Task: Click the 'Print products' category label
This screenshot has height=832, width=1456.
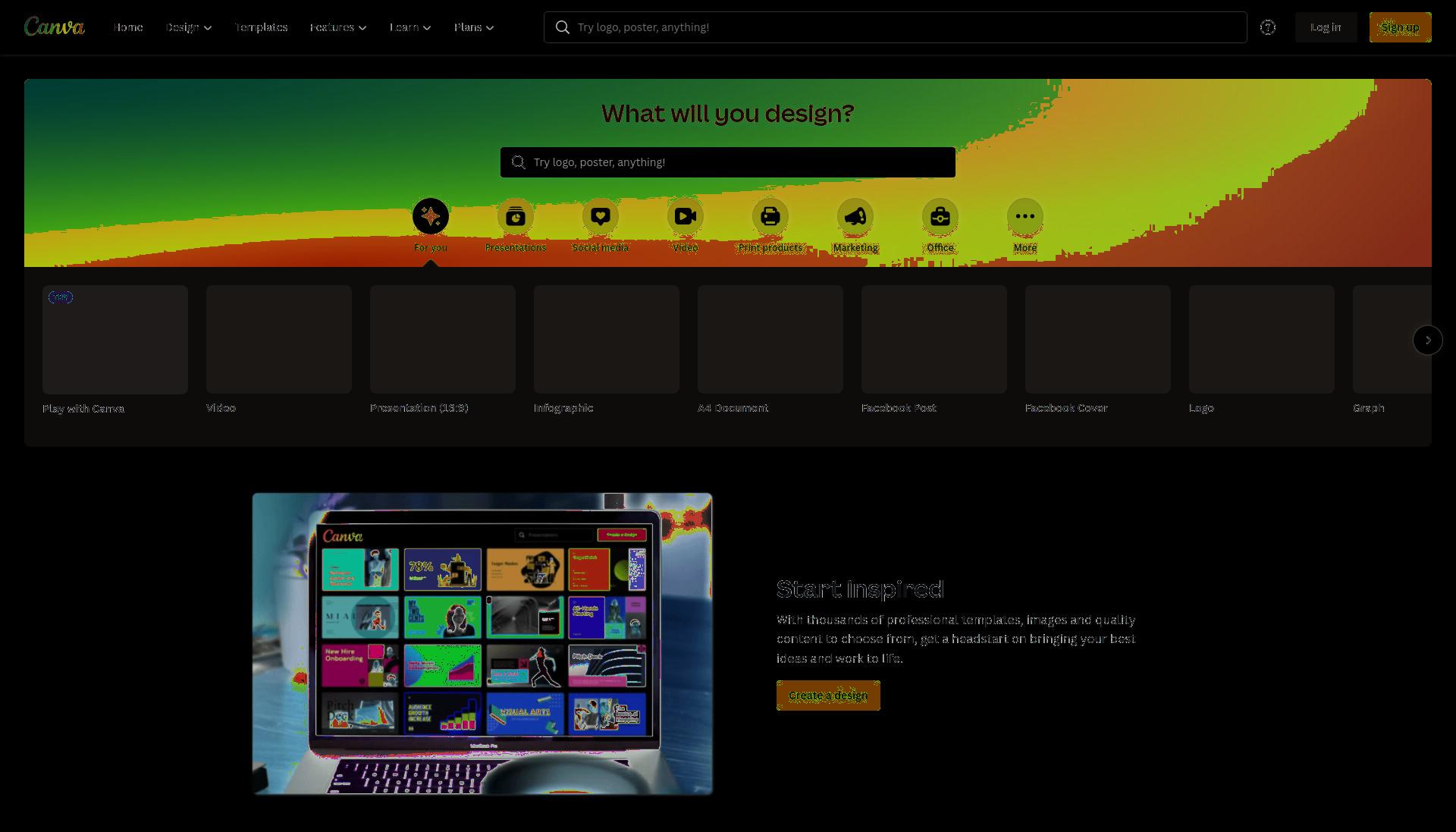Action: (x=770, y=248)
